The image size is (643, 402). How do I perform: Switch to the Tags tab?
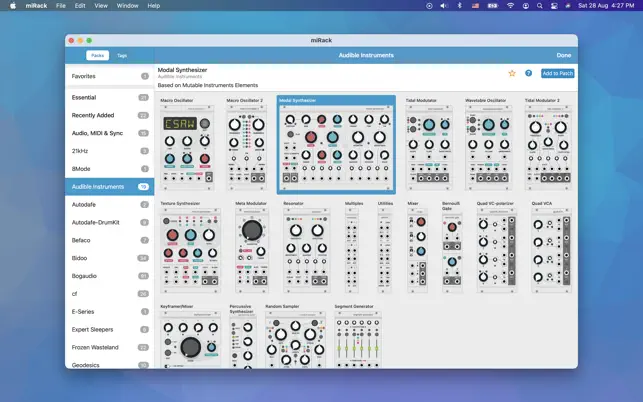[122, 55]
